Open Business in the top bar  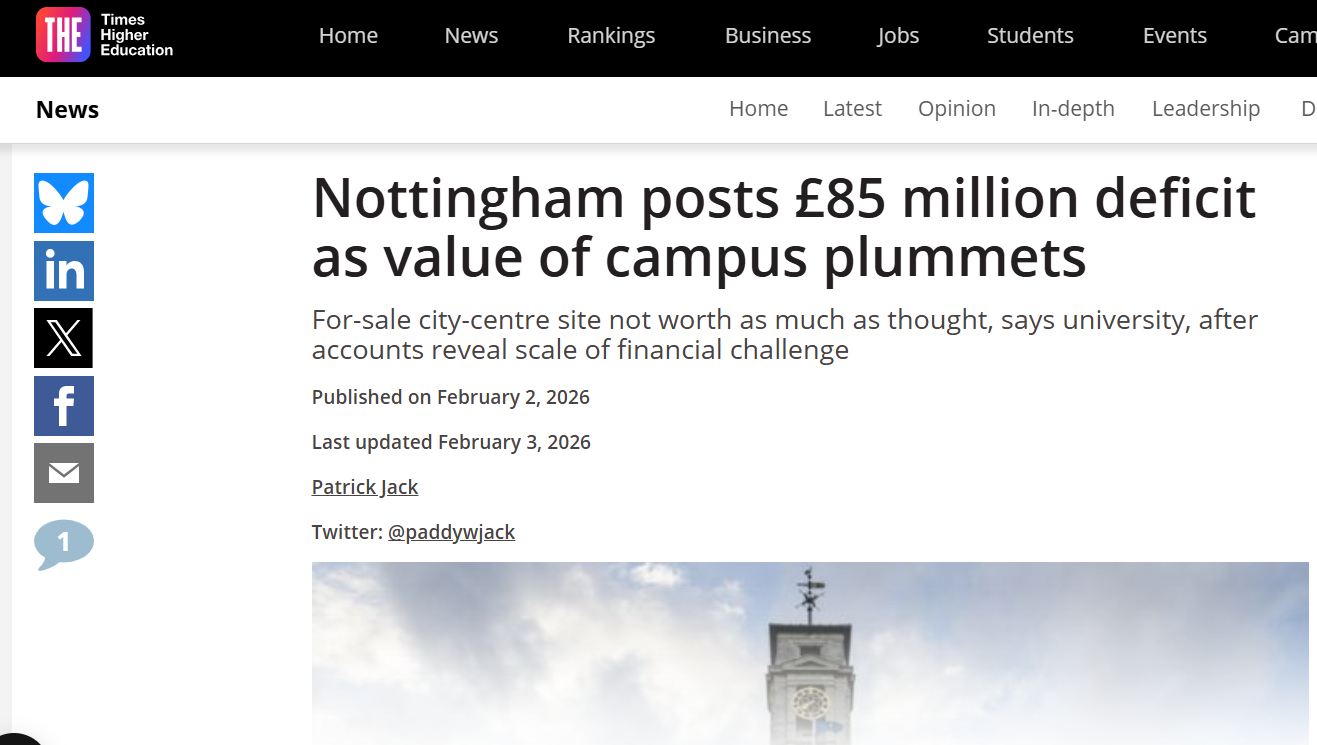768,36
